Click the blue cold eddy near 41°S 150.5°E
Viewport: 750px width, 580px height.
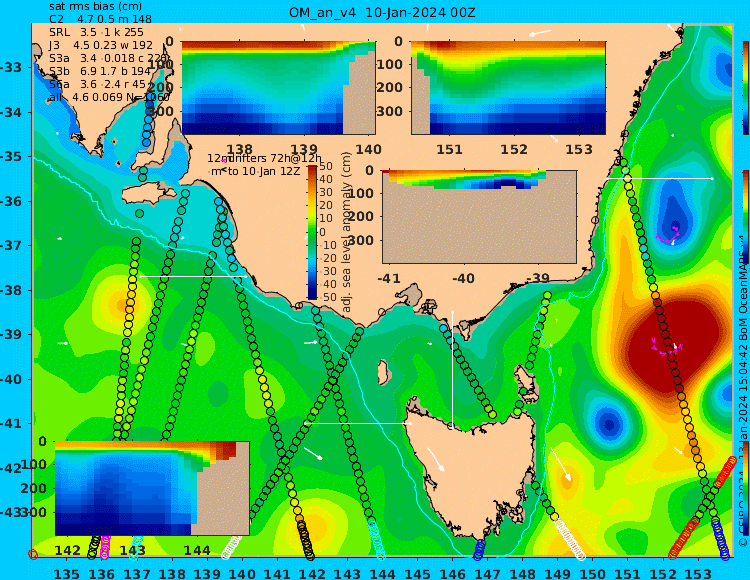tap(608, 423)
